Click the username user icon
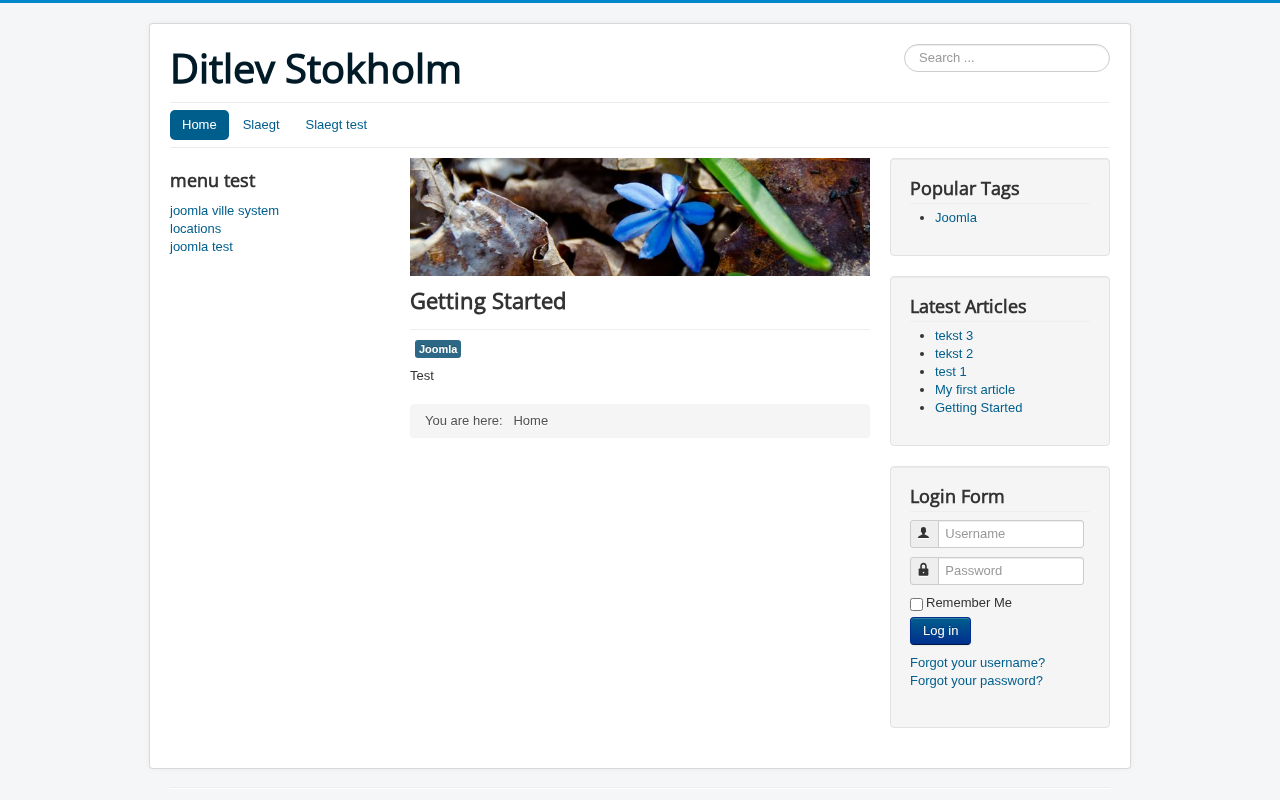The image size is (1280, 800). pos(924,534)
